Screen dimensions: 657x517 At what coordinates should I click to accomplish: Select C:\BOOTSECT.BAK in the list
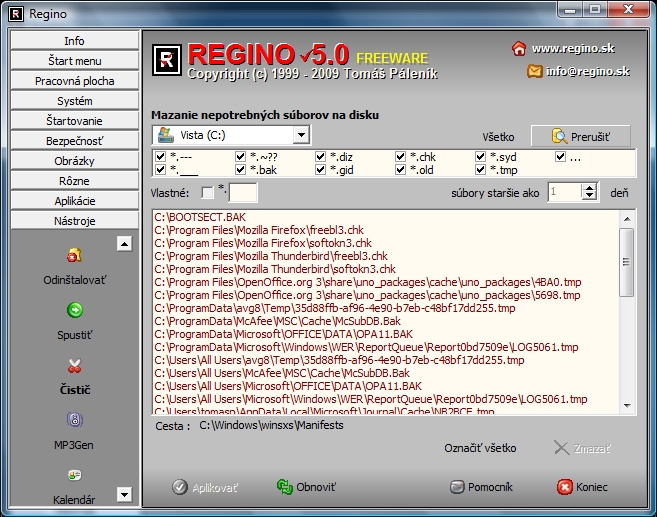coord(200,217)
